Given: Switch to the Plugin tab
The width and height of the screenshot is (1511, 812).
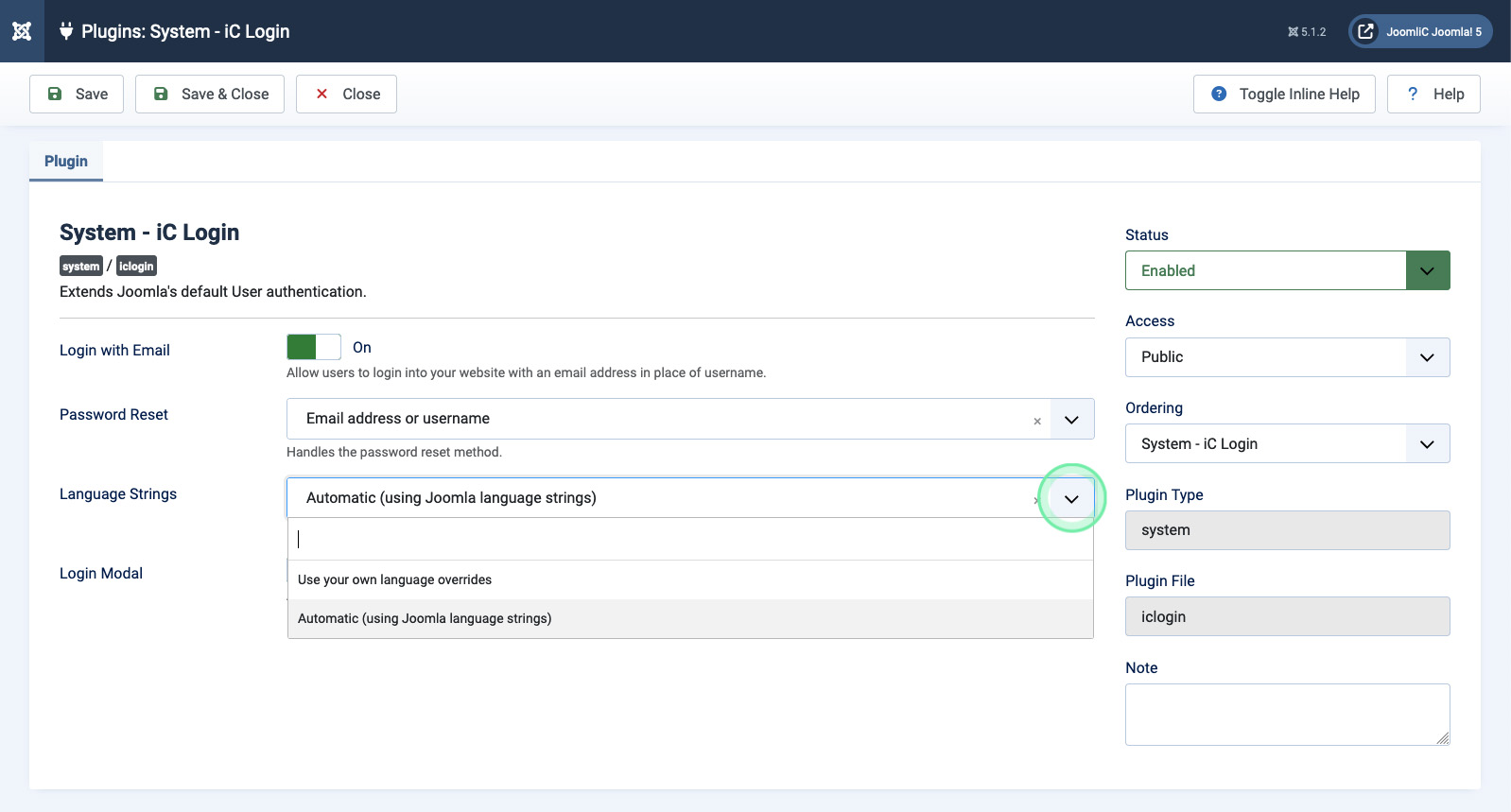Looking at the screenshot, I should pyautogui.click(x=66, y=162).
